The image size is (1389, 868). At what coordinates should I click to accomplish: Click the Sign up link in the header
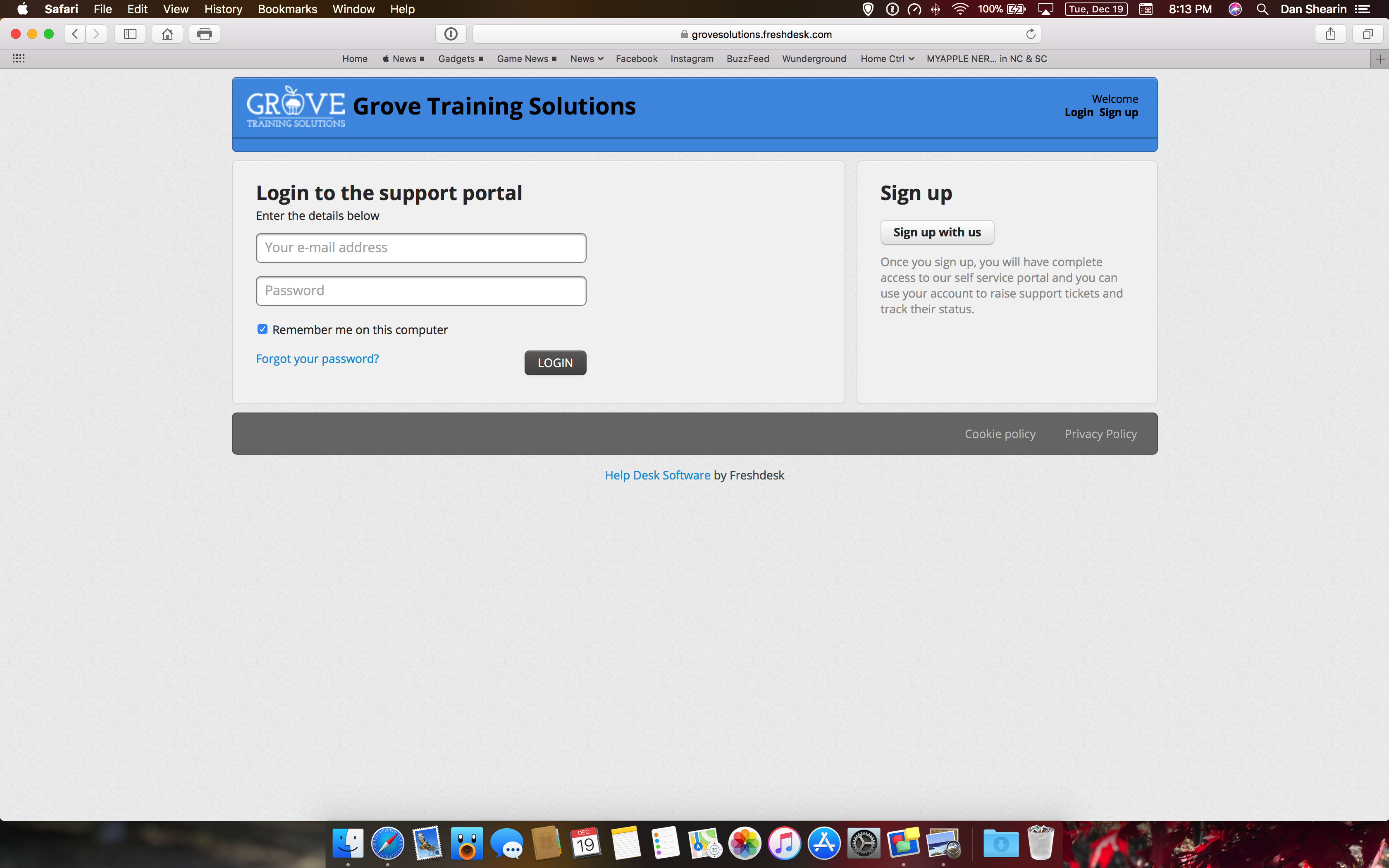[1119, 112]
